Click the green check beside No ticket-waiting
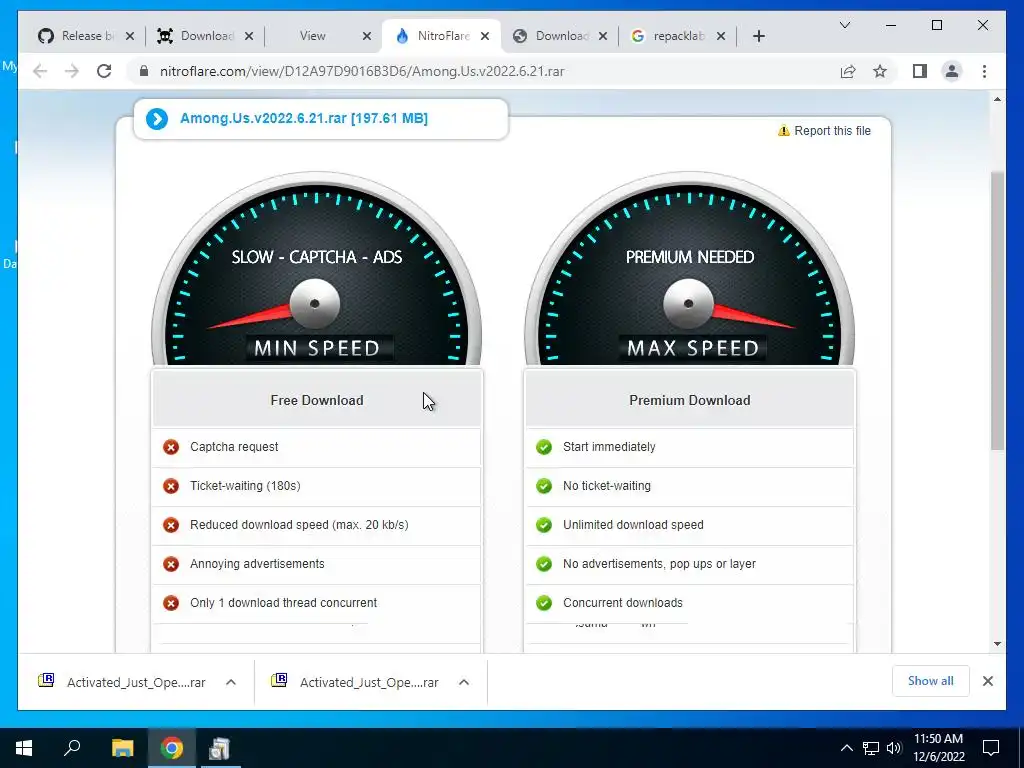Image resolution: width=1024 pixels, height=768 pixels. click(544, 486)
